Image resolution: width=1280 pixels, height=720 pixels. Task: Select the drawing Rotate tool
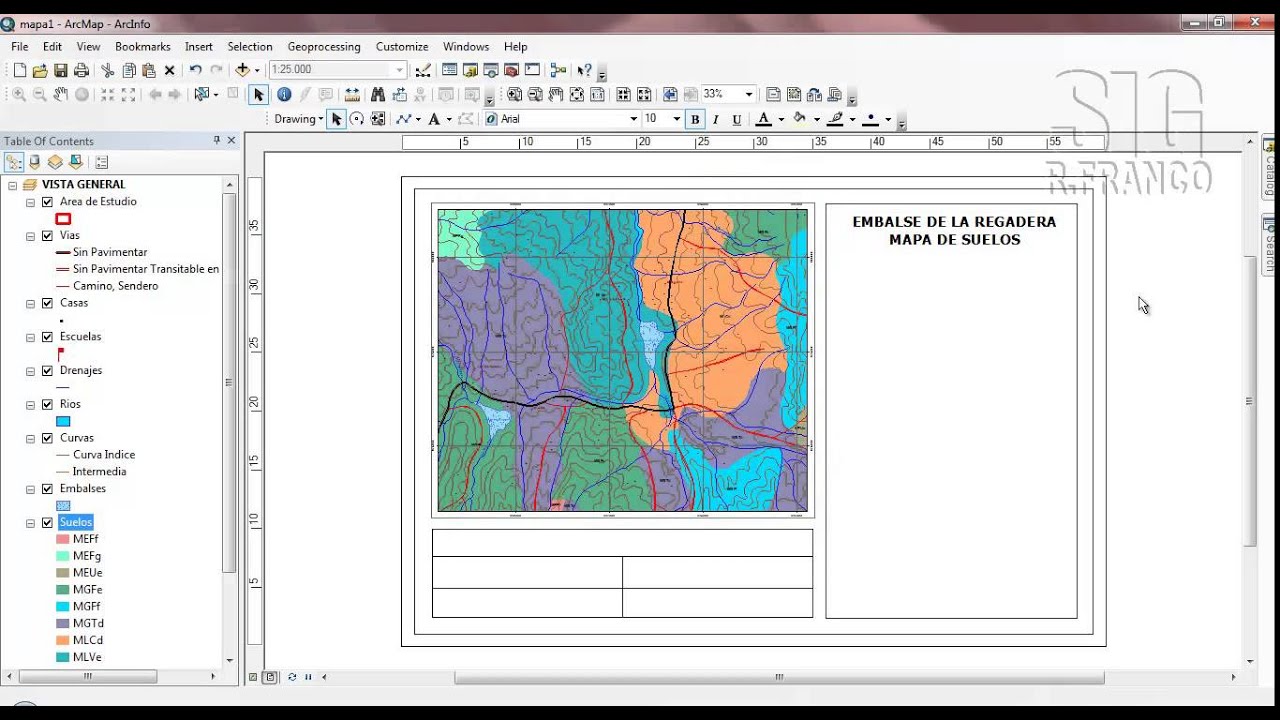357,119
